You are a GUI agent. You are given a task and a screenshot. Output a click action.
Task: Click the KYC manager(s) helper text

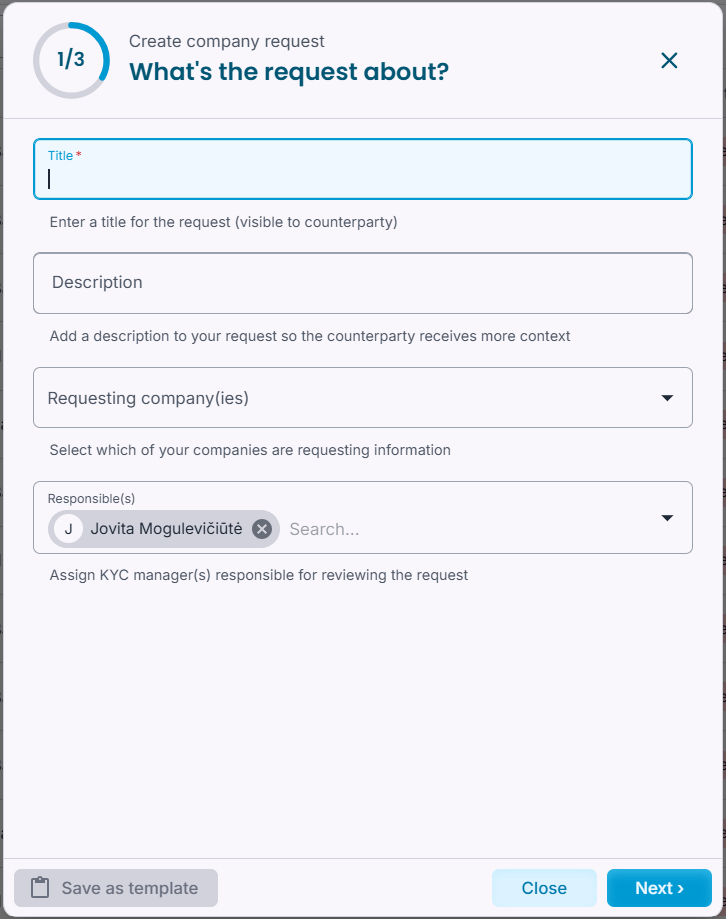click(x=258, y=575)
